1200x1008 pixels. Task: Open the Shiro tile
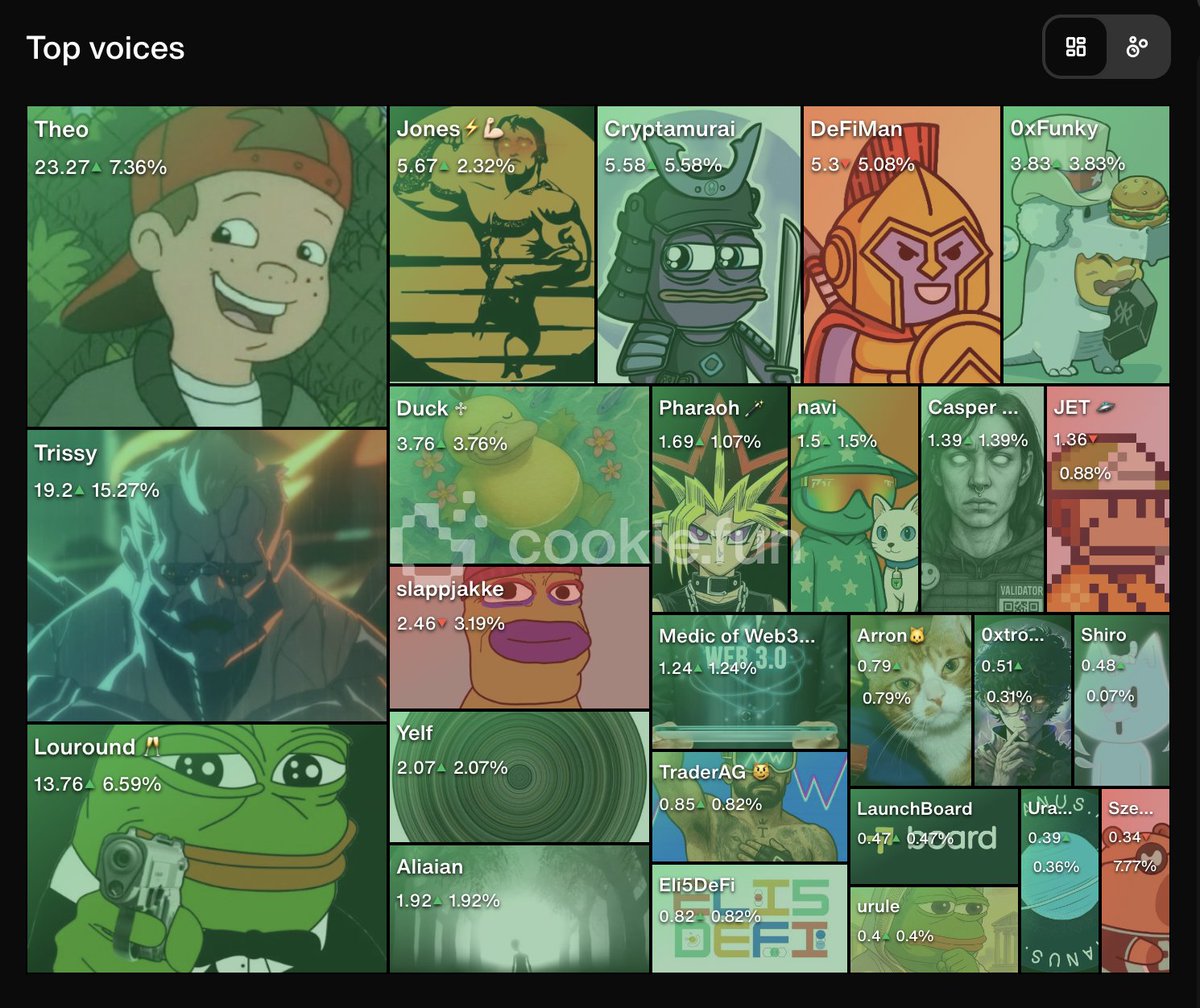point(1122,701)
